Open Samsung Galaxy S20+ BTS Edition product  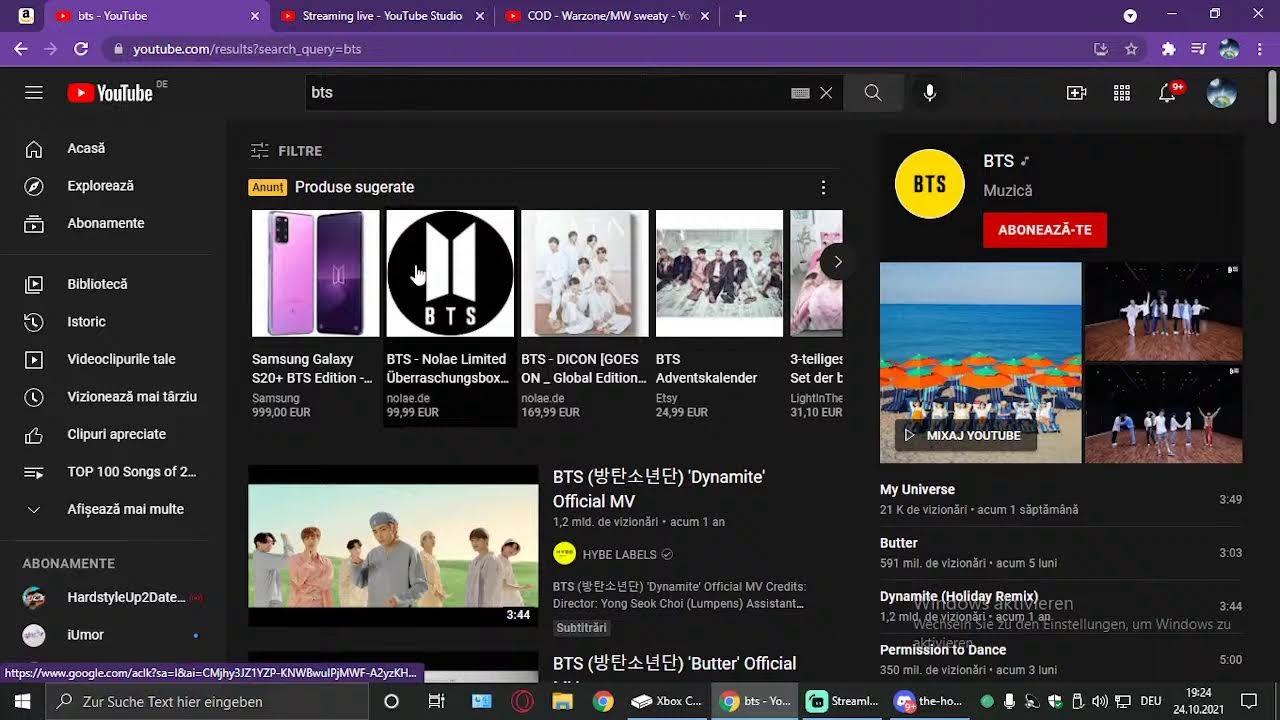click(x=315, y=315)
